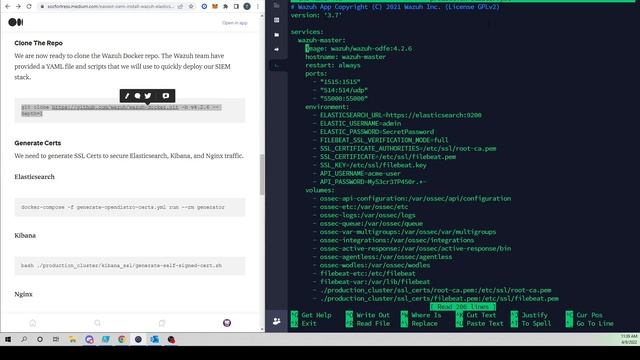
Task: Open Cortana circle on taskbar
Action: [x=40, y=340]
